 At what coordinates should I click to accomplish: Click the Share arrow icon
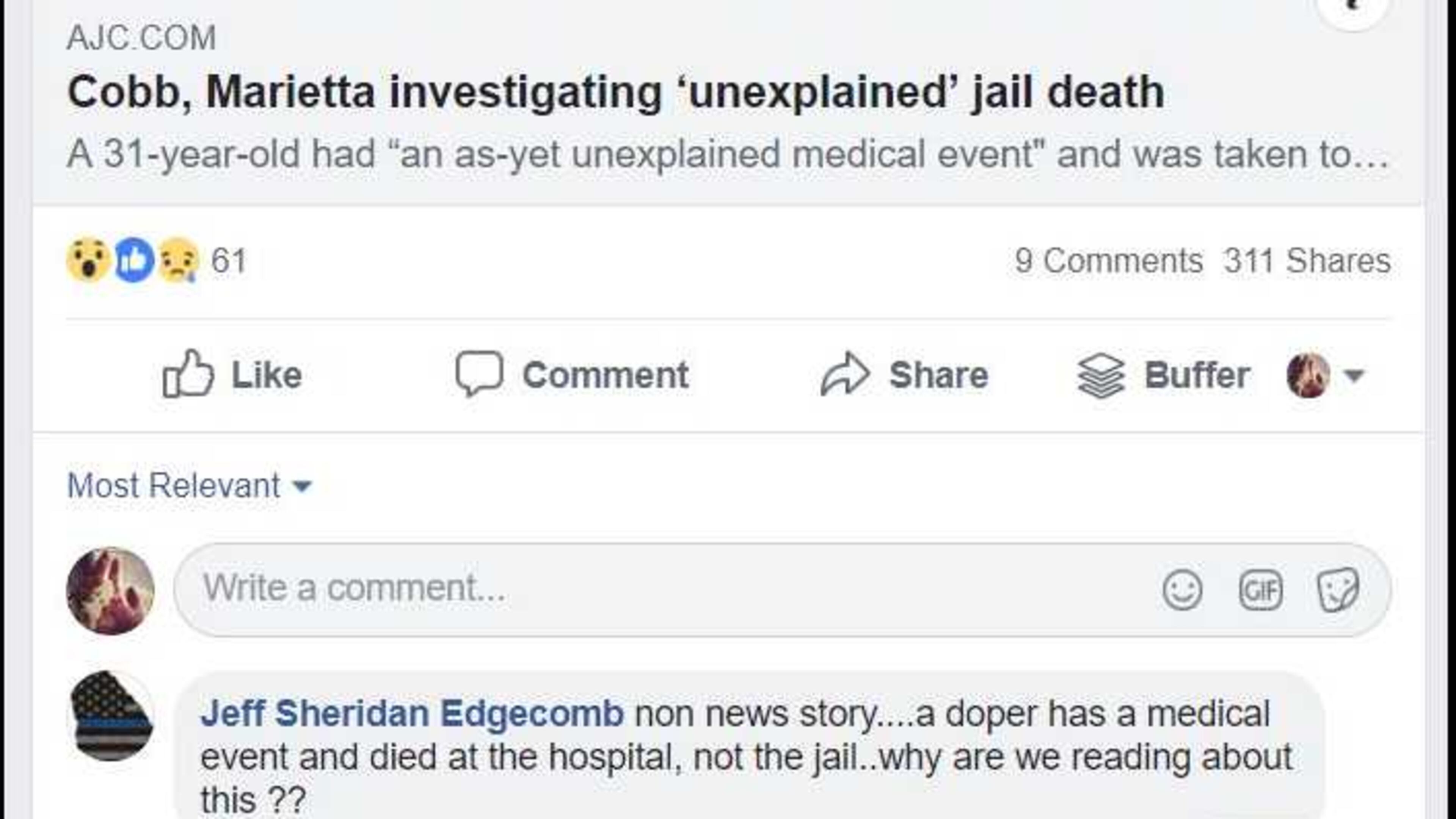(x=844, y=373)
